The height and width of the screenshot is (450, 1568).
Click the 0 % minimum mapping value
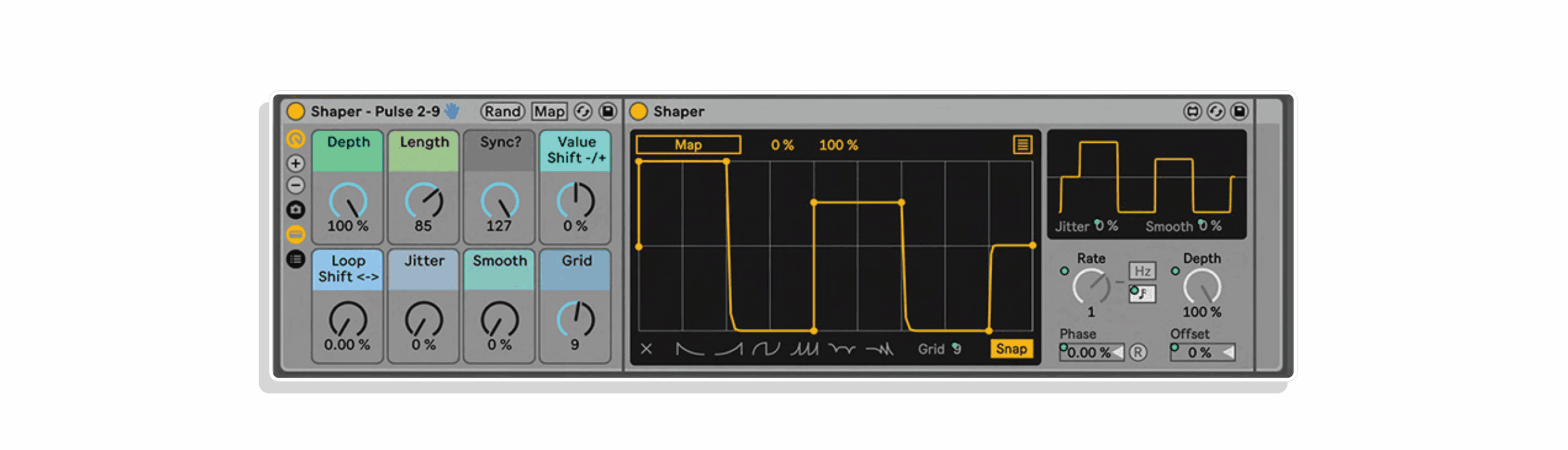pyautogui.click(x=782, y=145)
